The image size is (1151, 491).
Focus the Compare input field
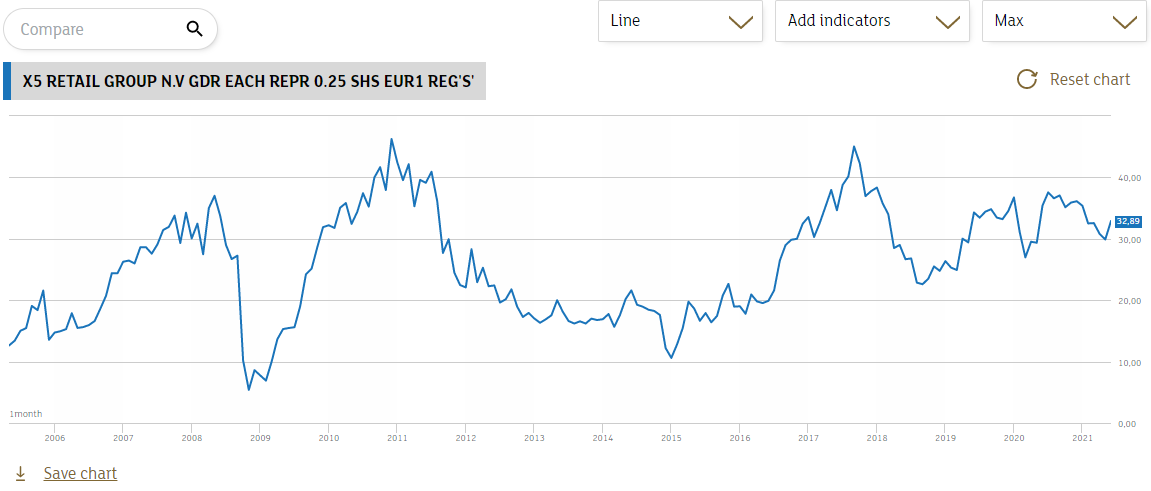point(111,29)
